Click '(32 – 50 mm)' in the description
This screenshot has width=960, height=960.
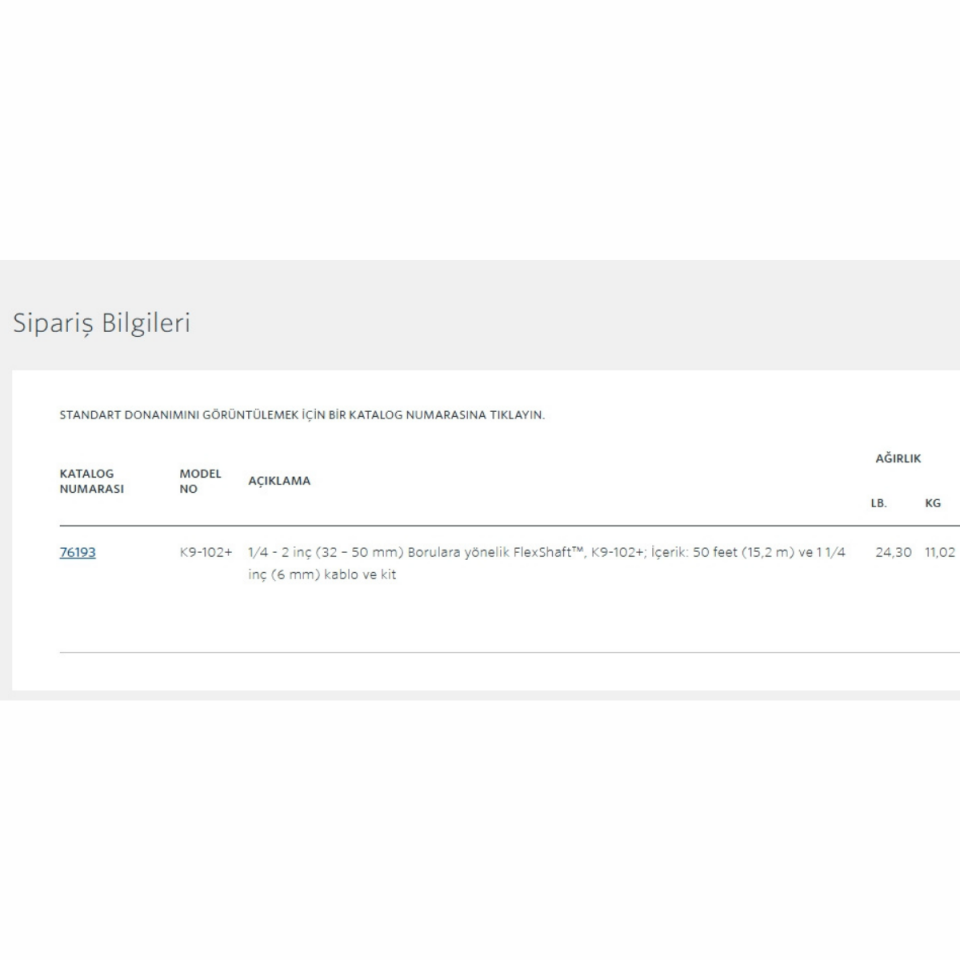(x=359, y=552)
